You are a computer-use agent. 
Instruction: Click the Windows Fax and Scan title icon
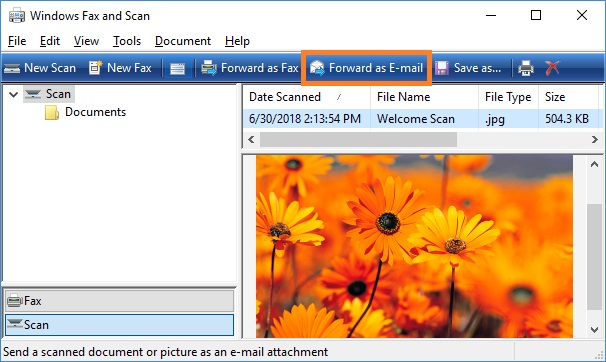point(17,16)
